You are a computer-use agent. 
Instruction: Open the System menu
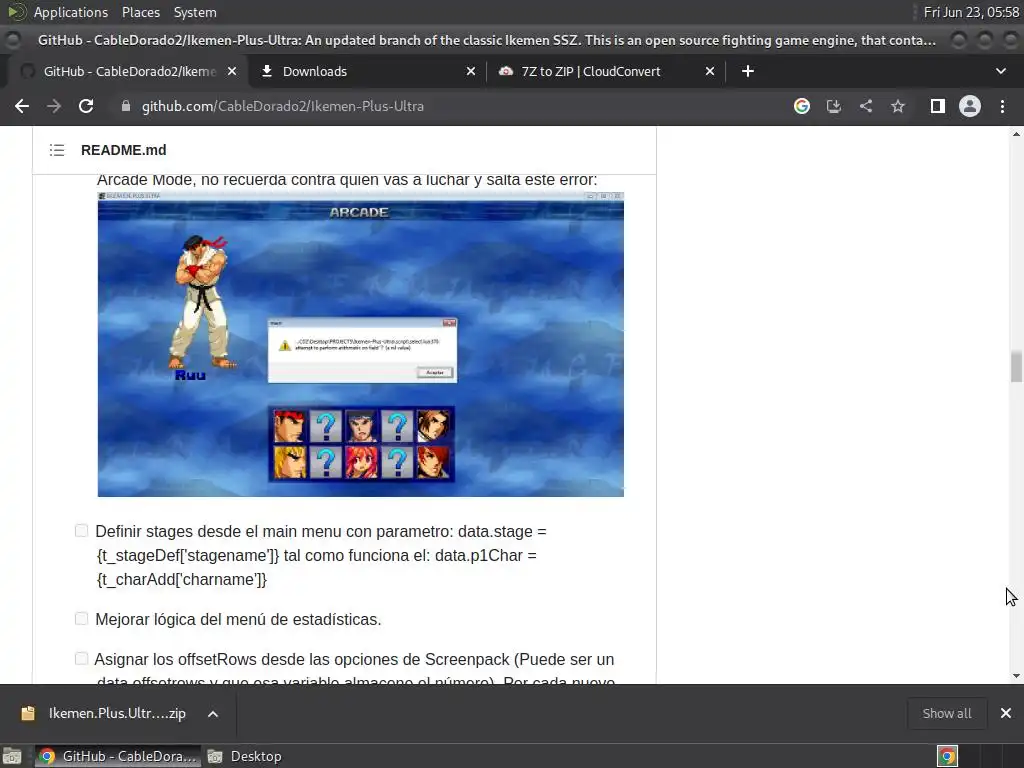[x=195, y=12]
